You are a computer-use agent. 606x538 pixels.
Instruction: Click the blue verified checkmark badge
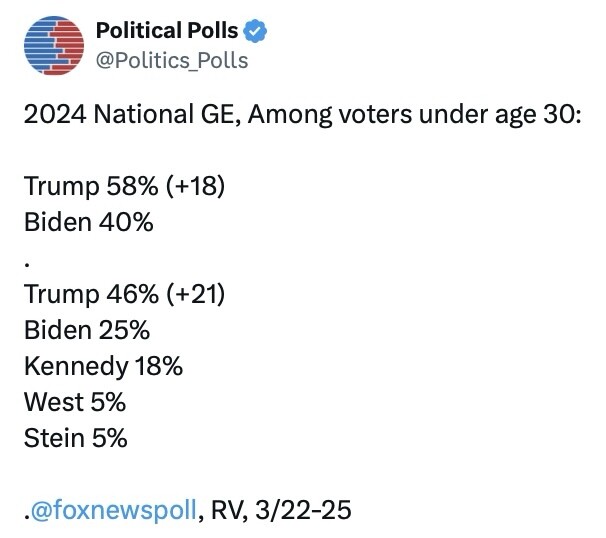pos(255,31)
